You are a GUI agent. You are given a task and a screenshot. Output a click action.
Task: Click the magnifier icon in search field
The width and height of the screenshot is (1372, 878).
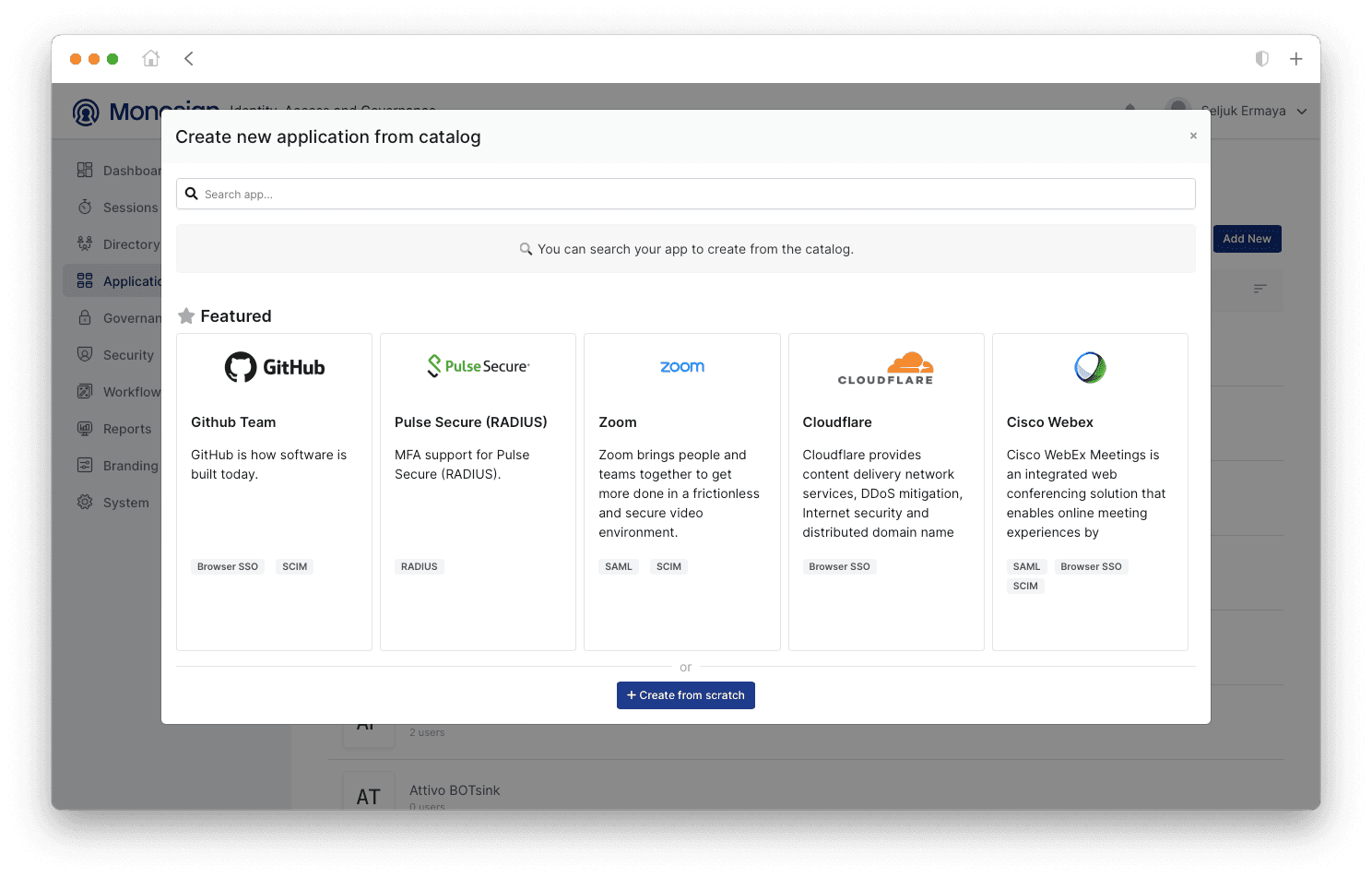(192, 194)
